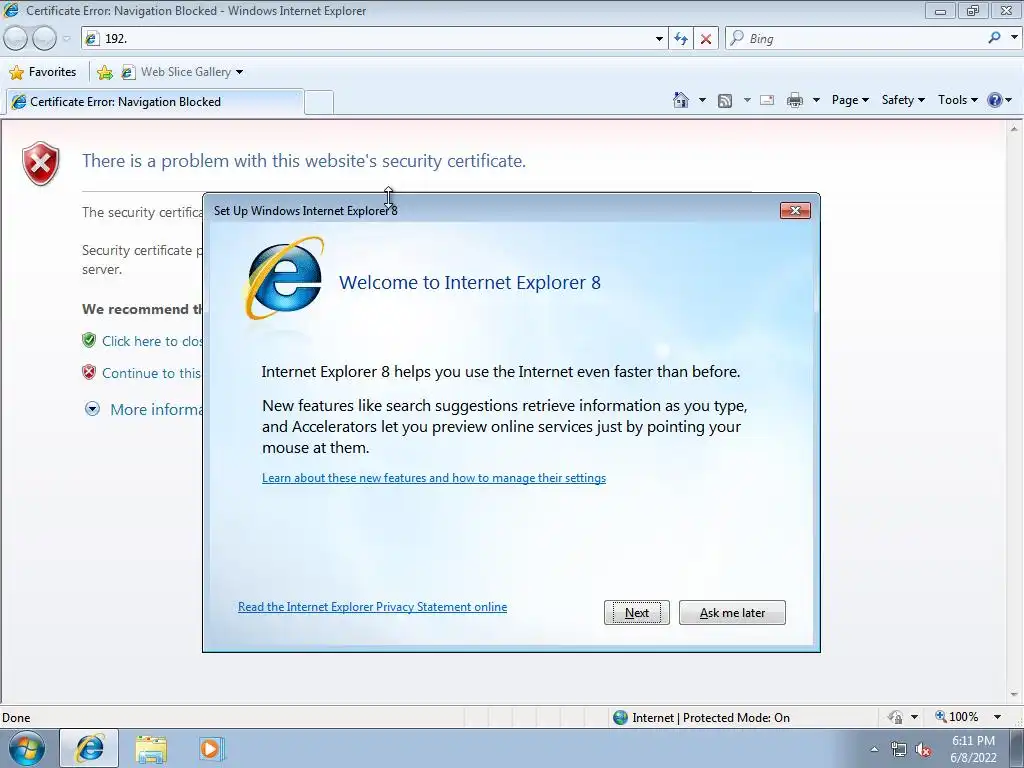This screenshot has width=1024, height=768.
Task: Click Continue to this website link
Action: click(152, 373)
